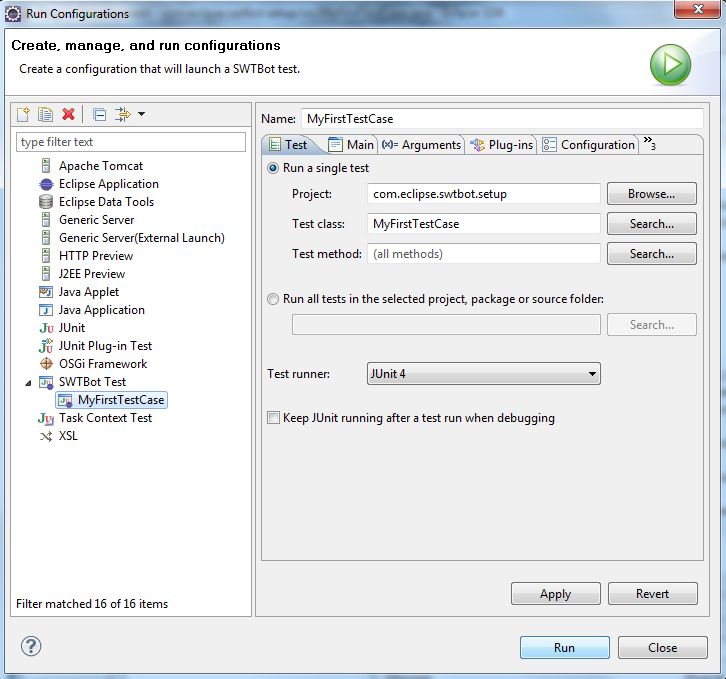Image resolution: width=726 pixels, height=679 pixels.
Task: Click the Revert button
Action: click(652, 594)
